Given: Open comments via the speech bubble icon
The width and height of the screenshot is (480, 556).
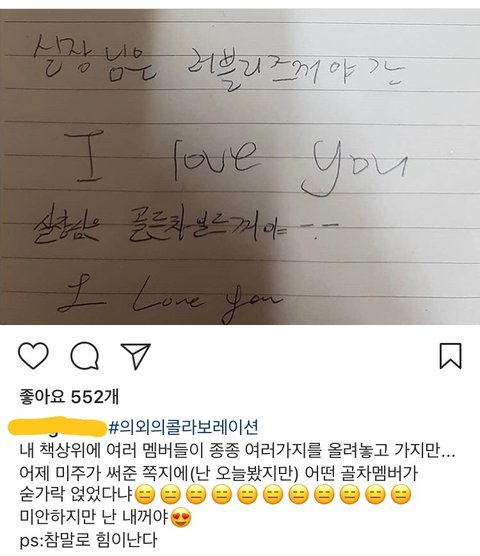Looking at the screenshot, I should coord(84,356).
